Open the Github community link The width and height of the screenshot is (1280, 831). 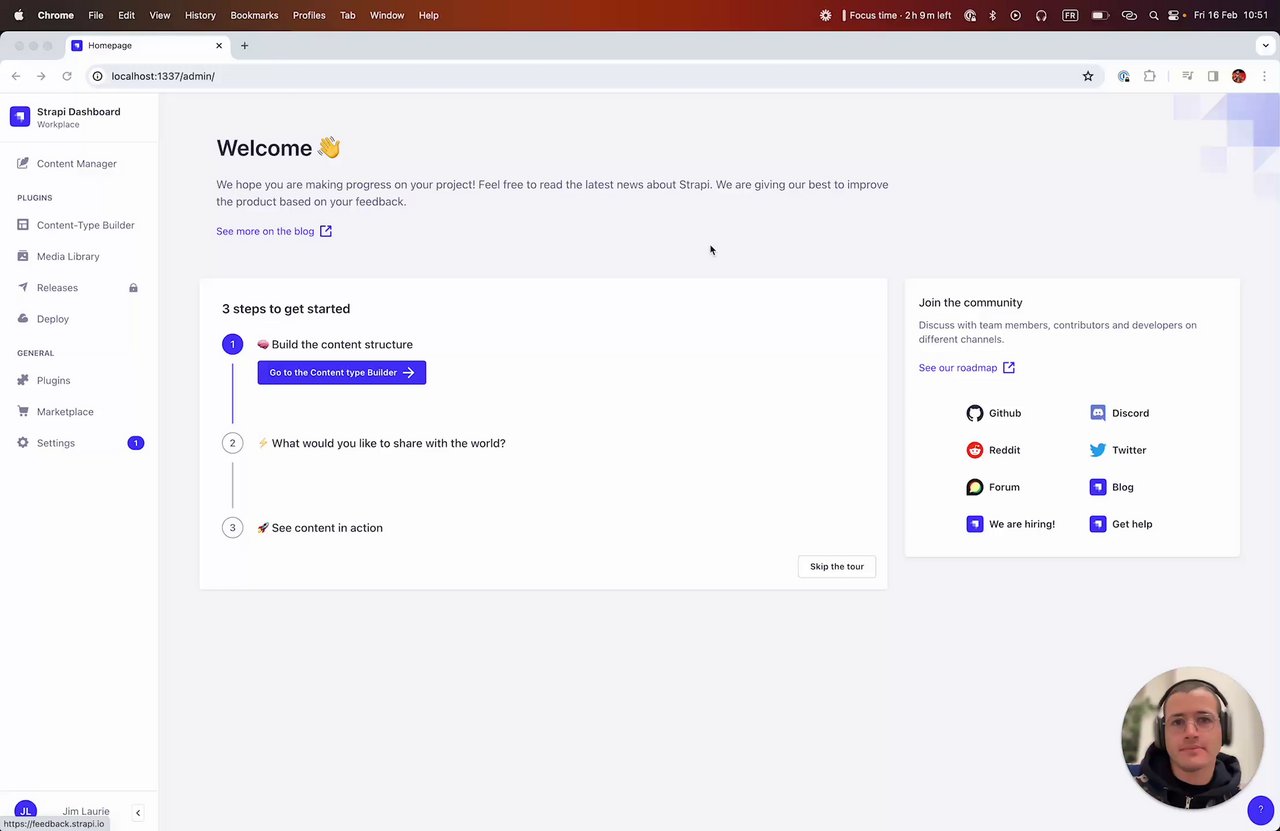point(994,413)
